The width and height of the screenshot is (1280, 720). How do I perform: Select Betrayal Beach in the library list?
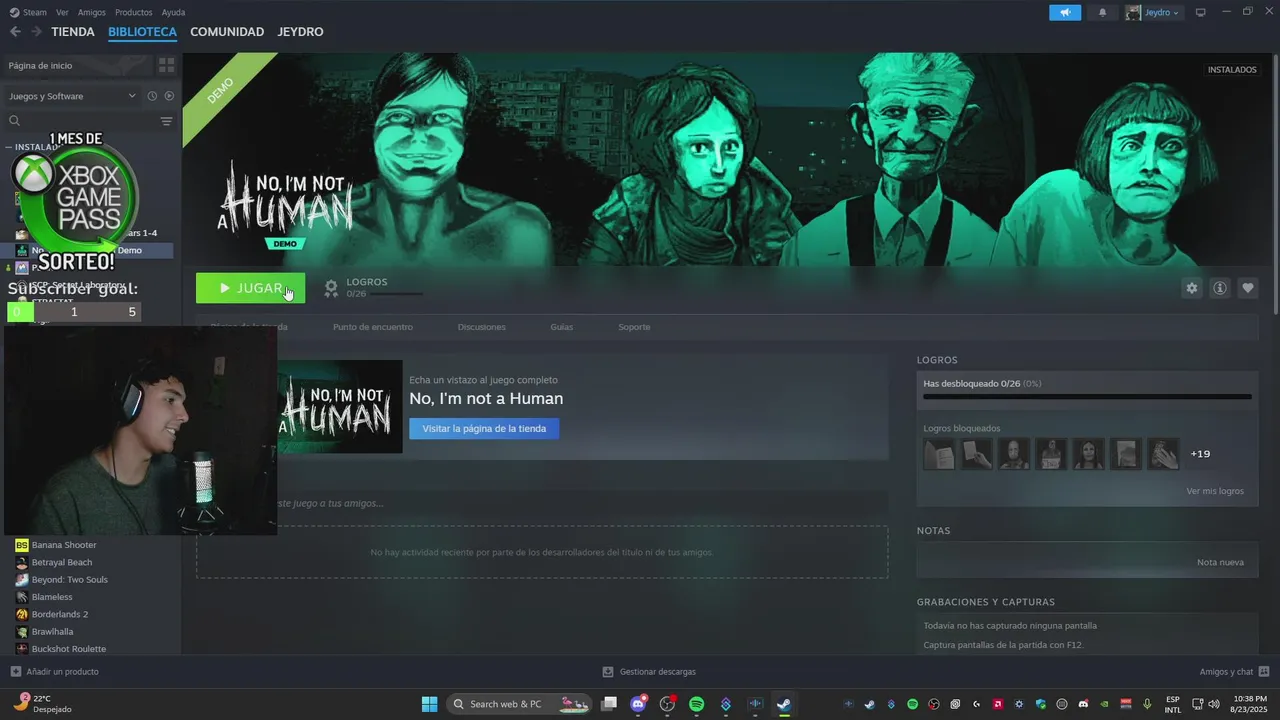click(62, 562)
